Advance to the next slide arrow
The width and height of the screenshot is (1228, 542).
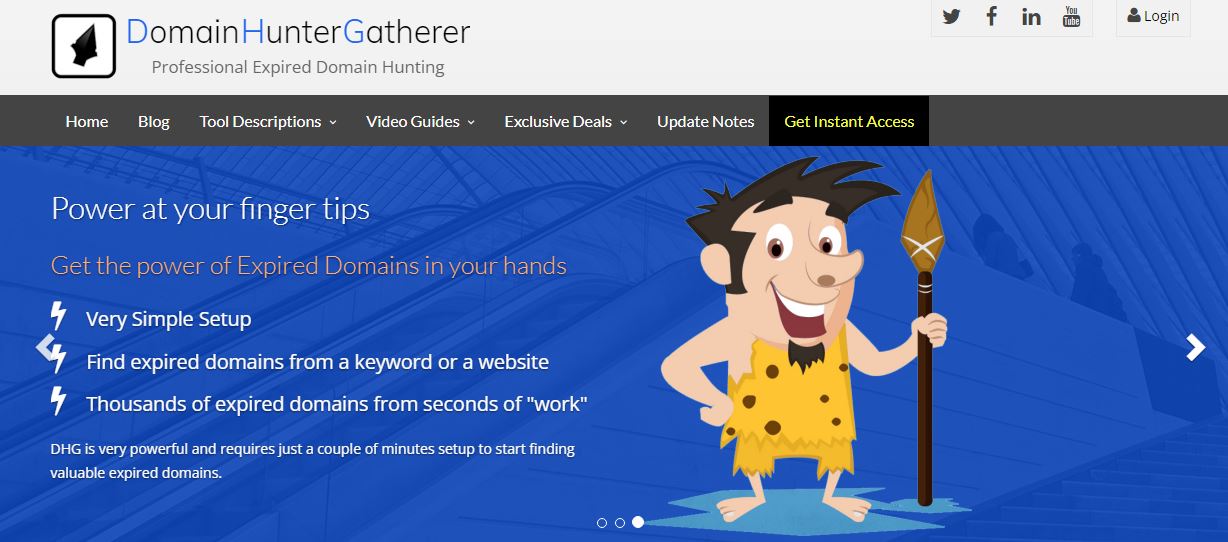click(1195, 347)
